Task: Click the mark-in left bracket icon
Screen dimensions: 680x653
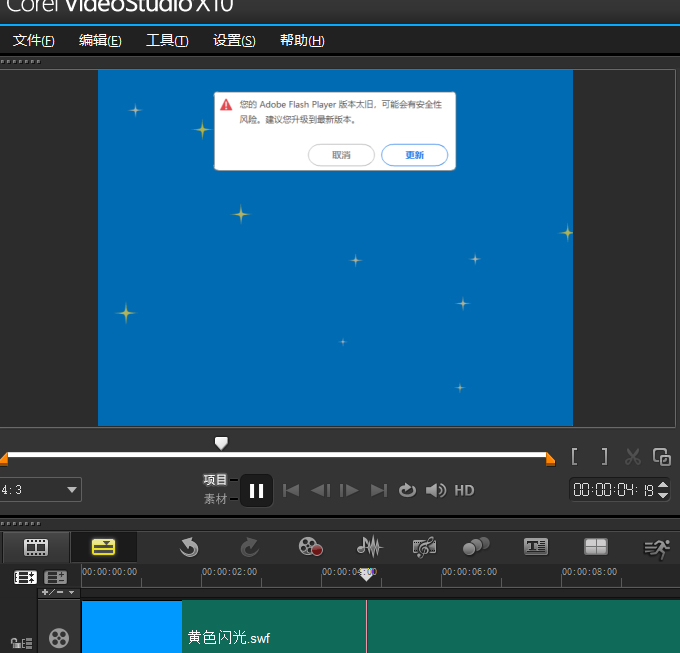Action: click(574, 457)
